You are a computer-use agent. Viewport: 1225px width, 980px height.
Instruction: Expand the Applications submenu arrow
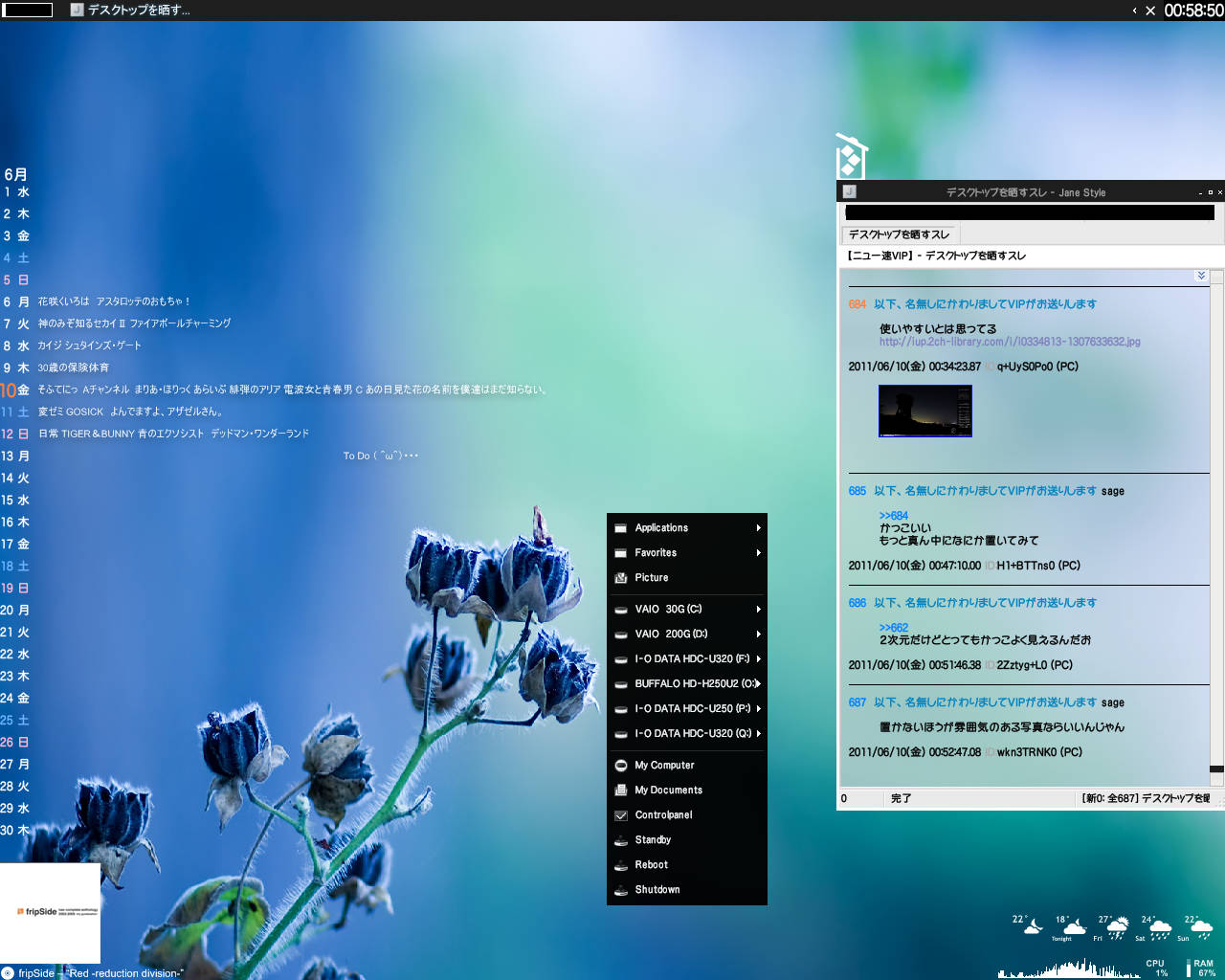click(758, 528)
